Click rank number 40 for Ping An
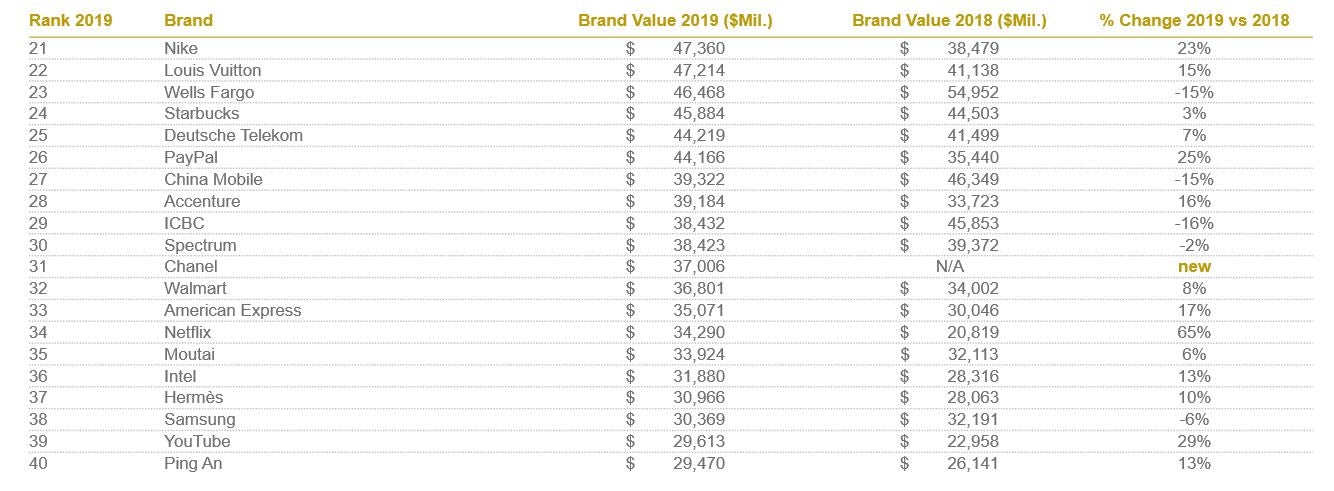 tap(37, 463)
